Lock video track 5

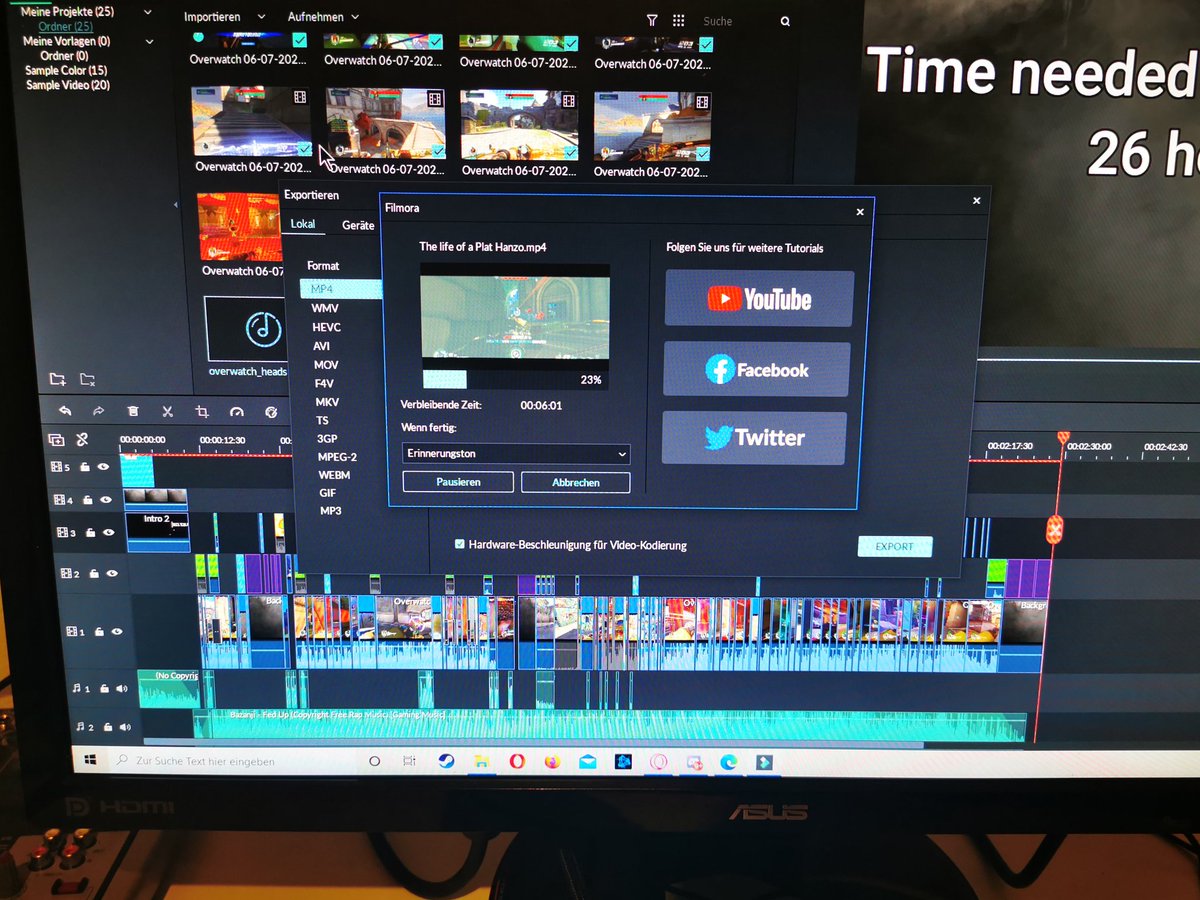click(x=85, y=467)
